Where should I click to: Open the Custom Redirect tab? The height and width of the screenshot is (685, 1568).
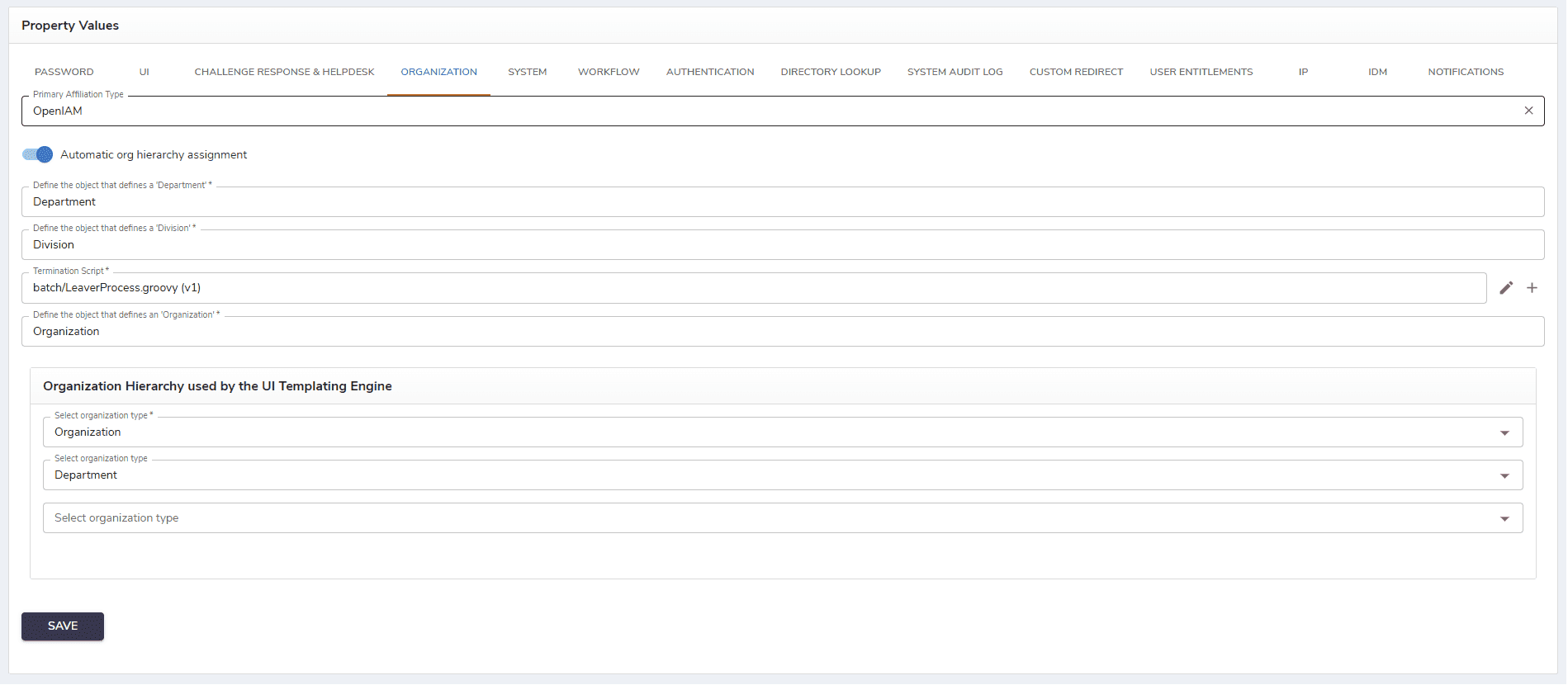pos(1076,72)
